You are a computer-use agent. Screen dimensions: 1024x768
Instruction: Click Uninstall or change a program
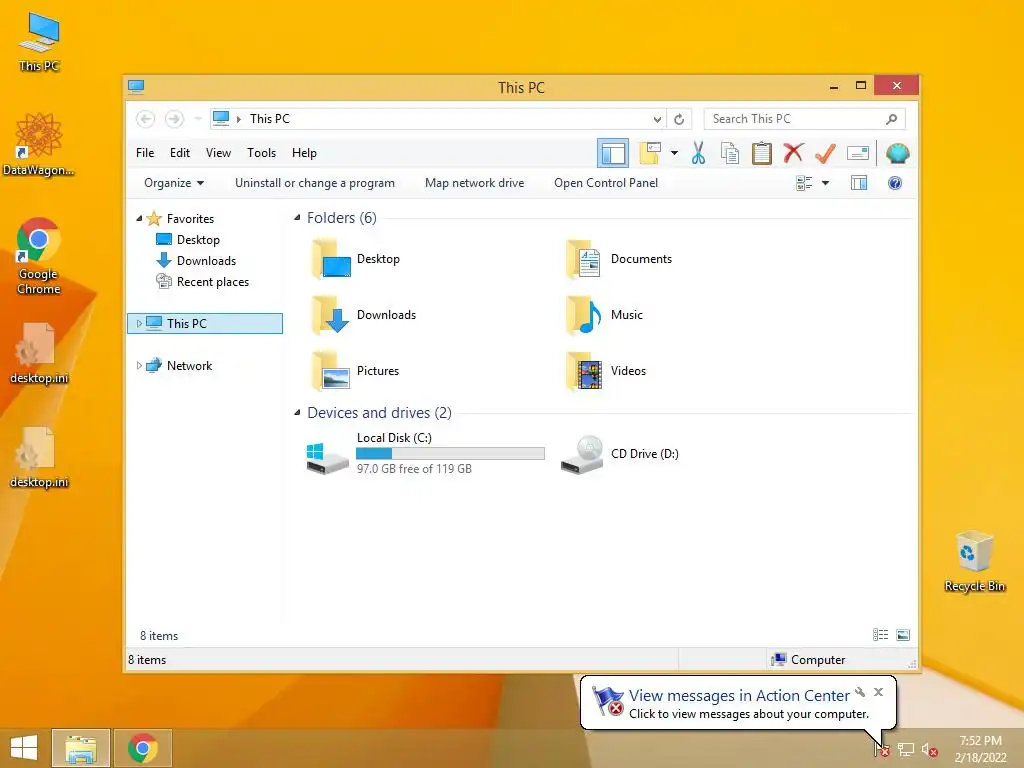click(315, 183)
